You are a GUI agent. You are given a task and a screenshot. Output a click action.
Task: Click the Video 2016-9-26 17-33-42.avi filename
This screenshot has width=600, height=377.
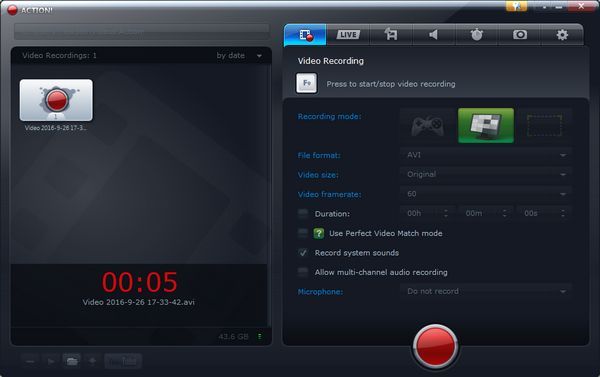[x=139, y=302]
